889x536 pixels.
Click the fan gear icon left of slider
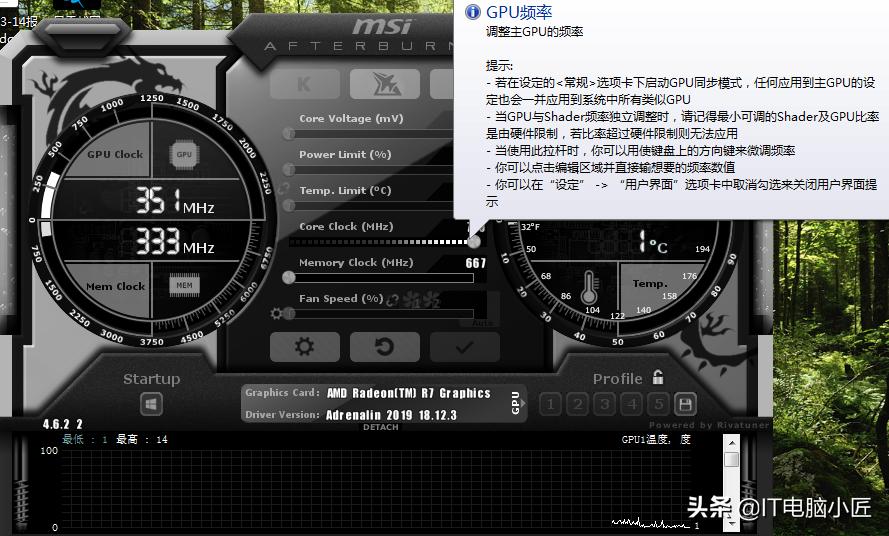(276, 313)
